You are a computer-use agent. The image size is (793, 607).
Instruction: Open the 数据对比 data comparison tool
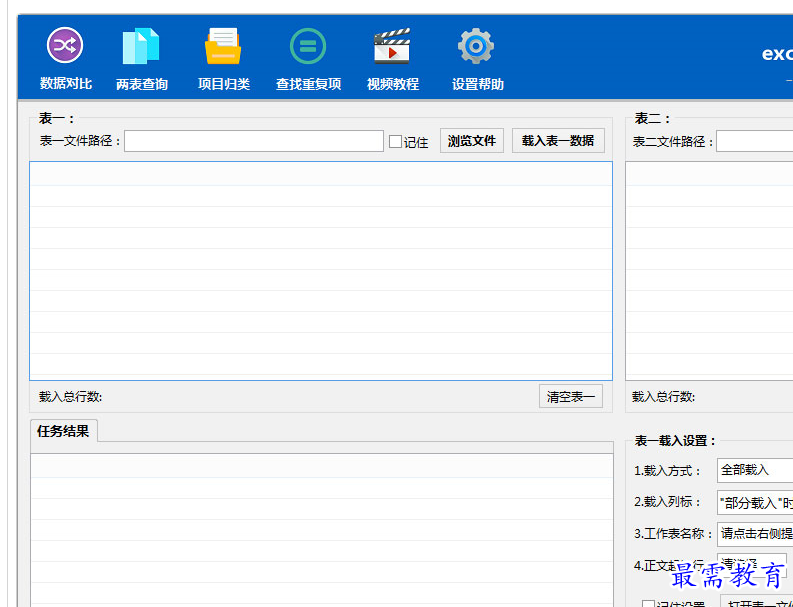(65, 58)
